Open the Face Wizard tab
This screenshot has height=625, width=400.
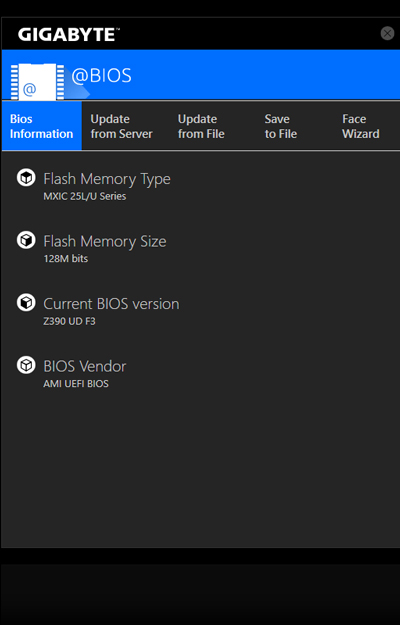pyautogui.click(x=361, y=126)
